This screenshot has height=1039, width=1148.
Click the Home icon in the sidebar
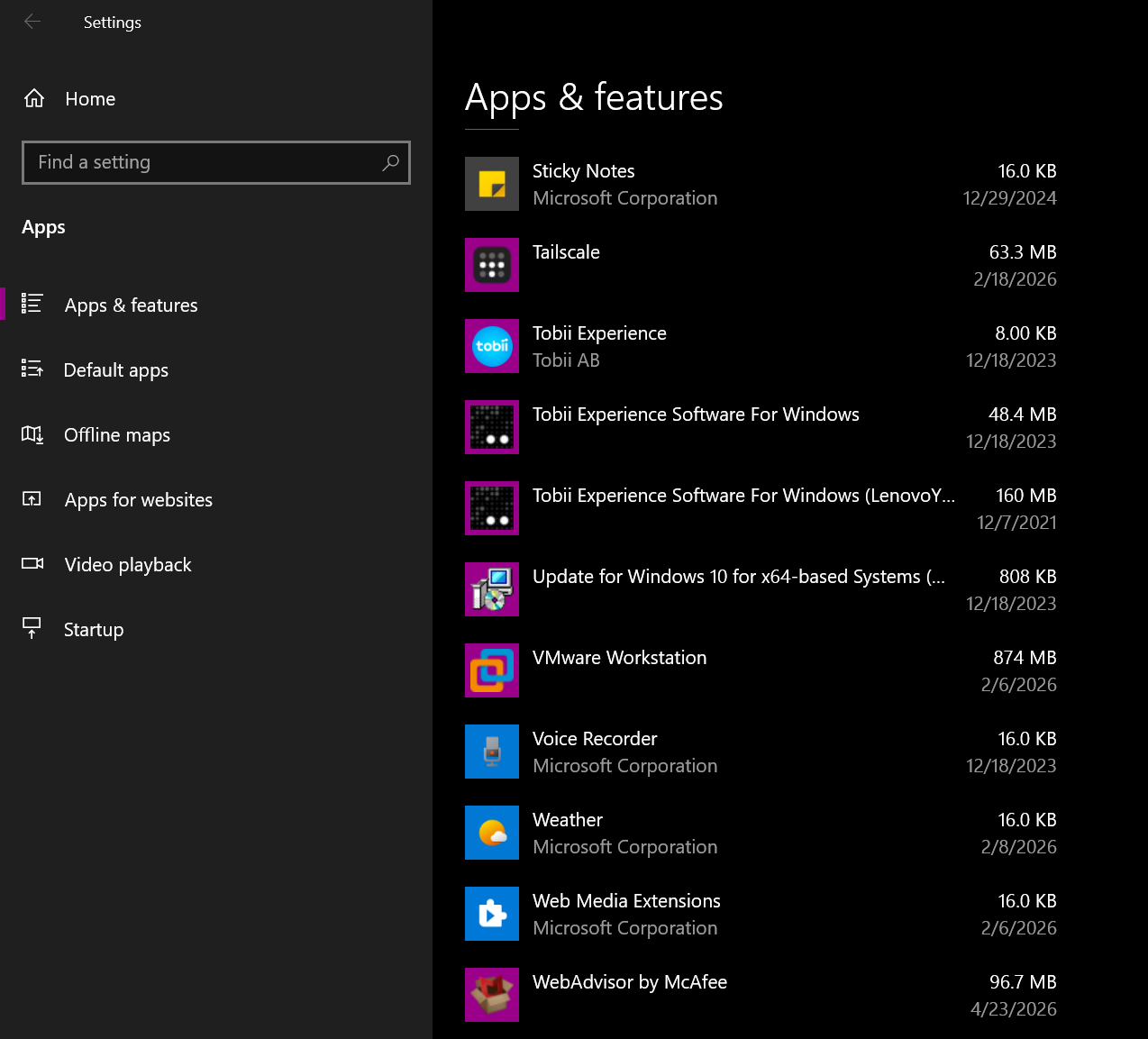[x=33, y=98]
